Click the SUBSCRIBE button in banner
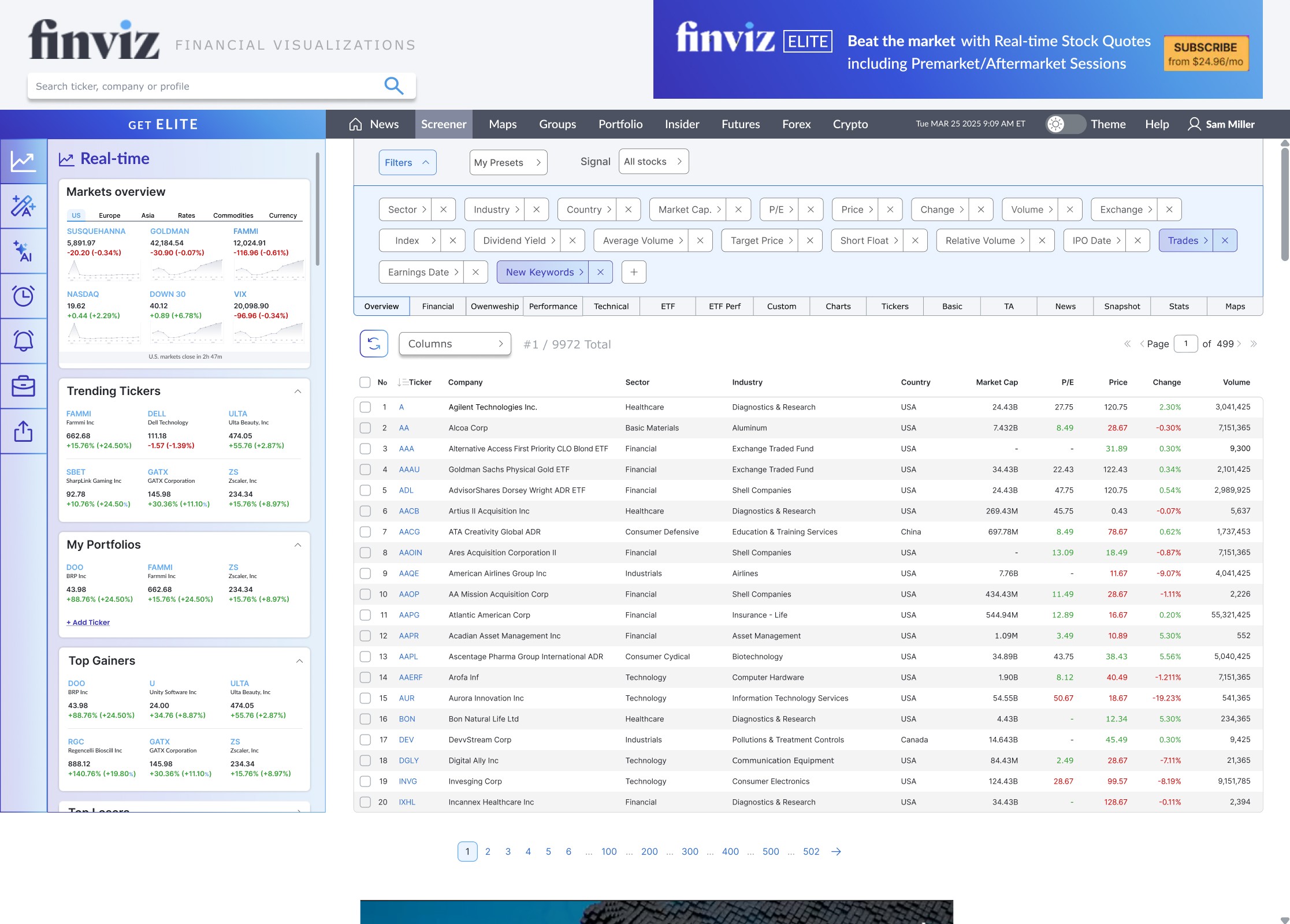1290x924 pixels. point(1206,54)
